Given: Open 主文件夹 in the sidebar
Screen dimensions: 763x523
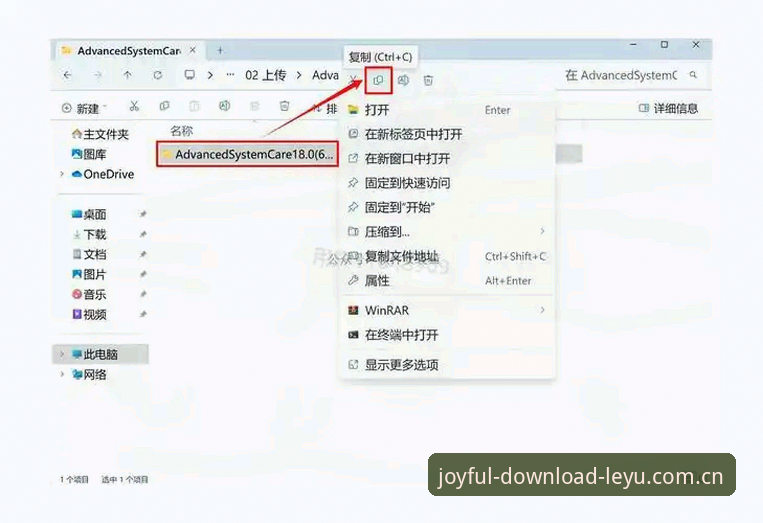Looking at the screenshot, I should tap(100, 134).
